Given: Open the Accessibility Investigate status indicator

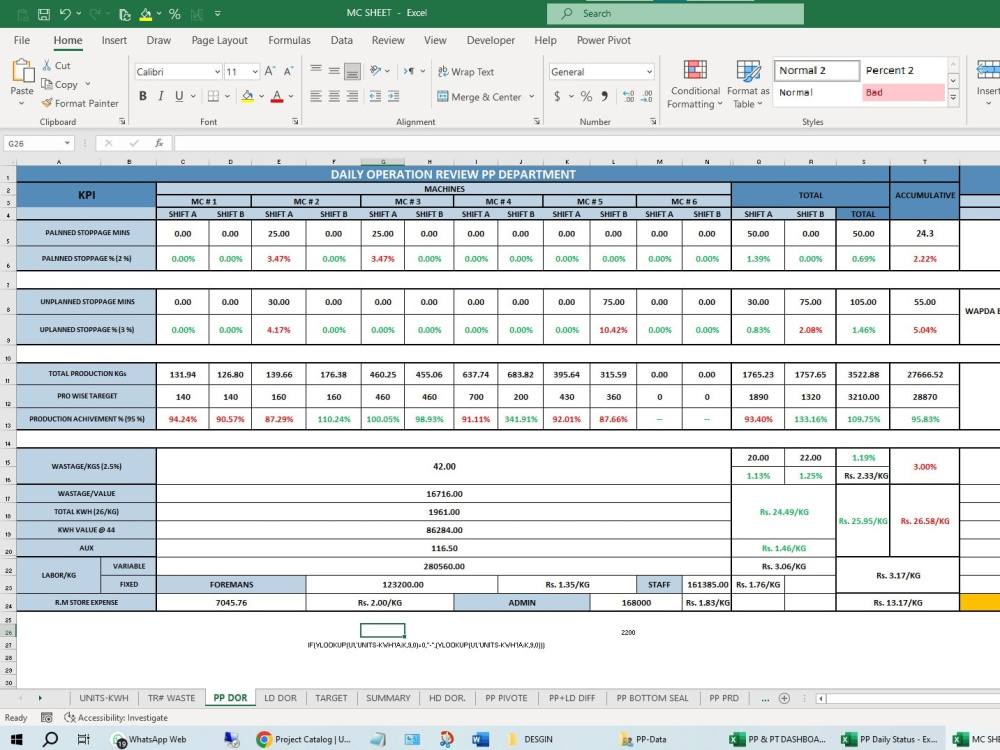Looking at the screenshot, I should (115, 717).
